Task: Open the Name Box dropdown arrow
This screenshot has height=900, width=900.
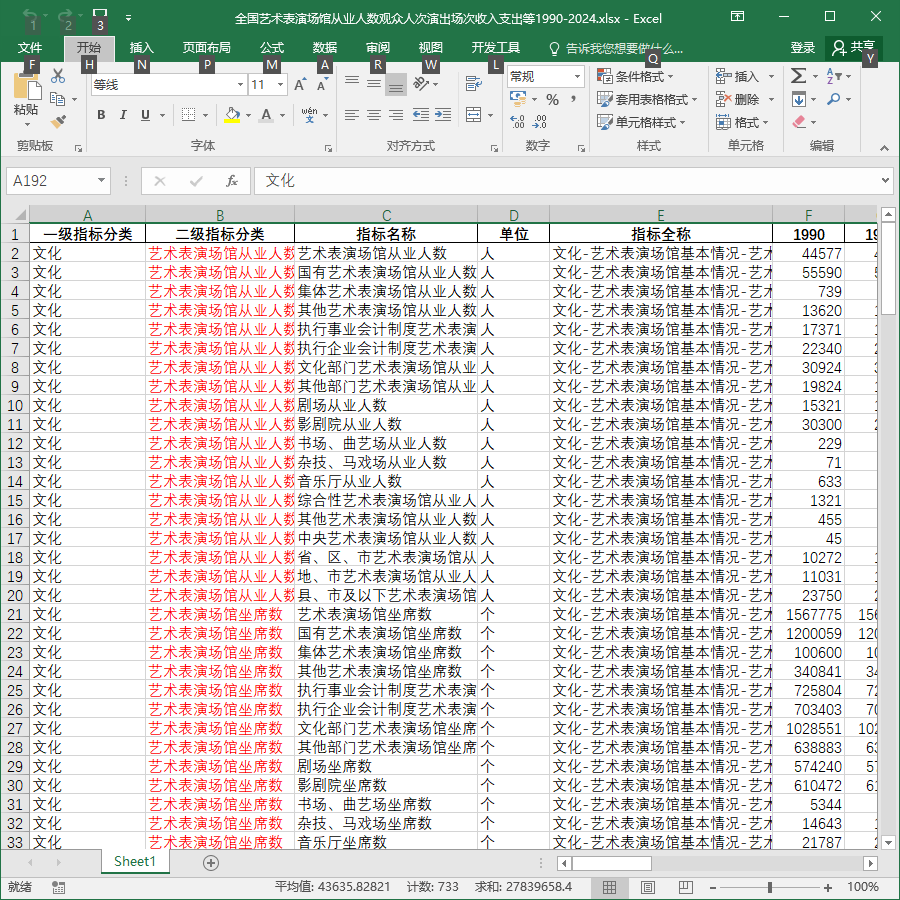Action: pos(101,181)
